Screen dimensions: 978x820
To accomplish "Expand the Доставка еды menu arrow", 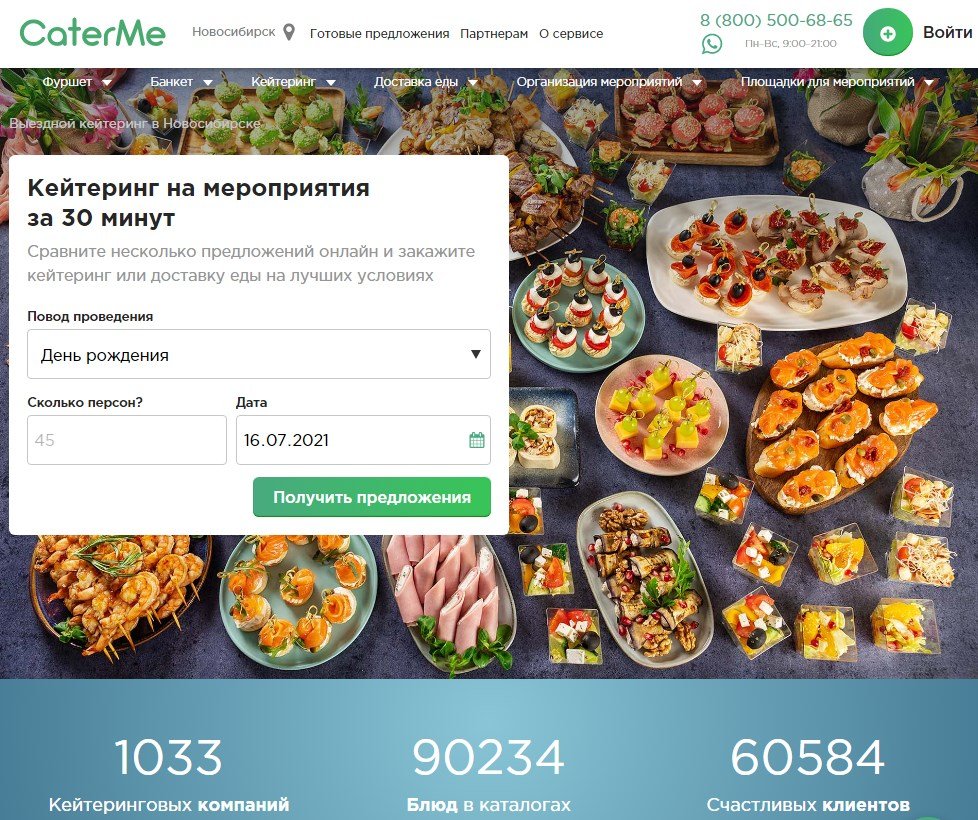I will click(x=473, y=82).
